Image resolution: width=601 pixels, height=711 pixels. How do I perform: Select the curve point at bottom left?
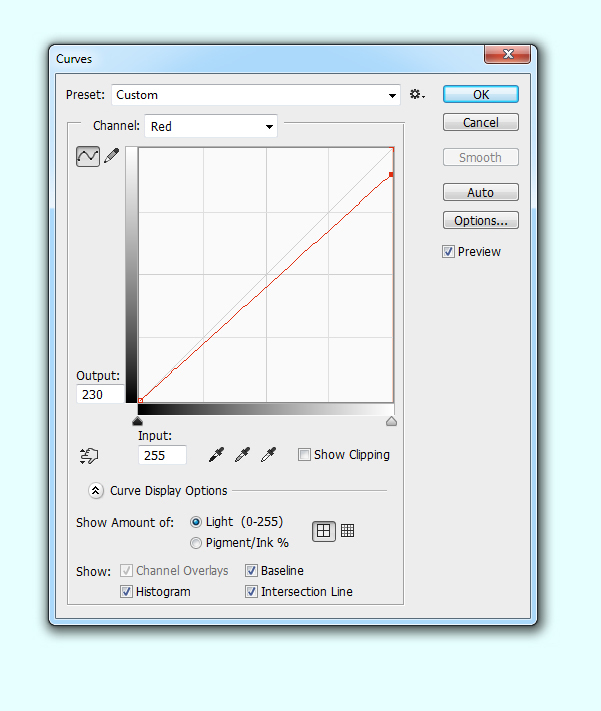tap(141, 400)
